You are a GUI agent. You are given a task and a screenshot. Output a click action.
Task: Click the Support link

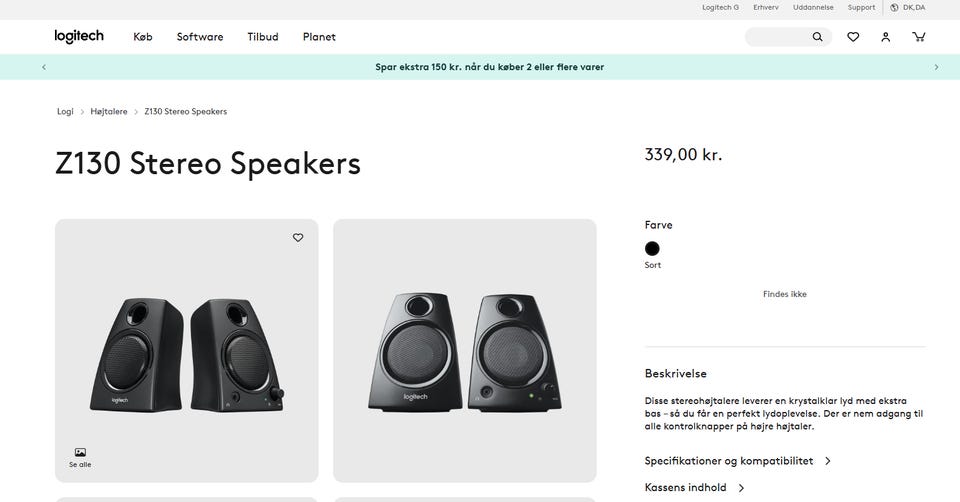pos(861,8)
